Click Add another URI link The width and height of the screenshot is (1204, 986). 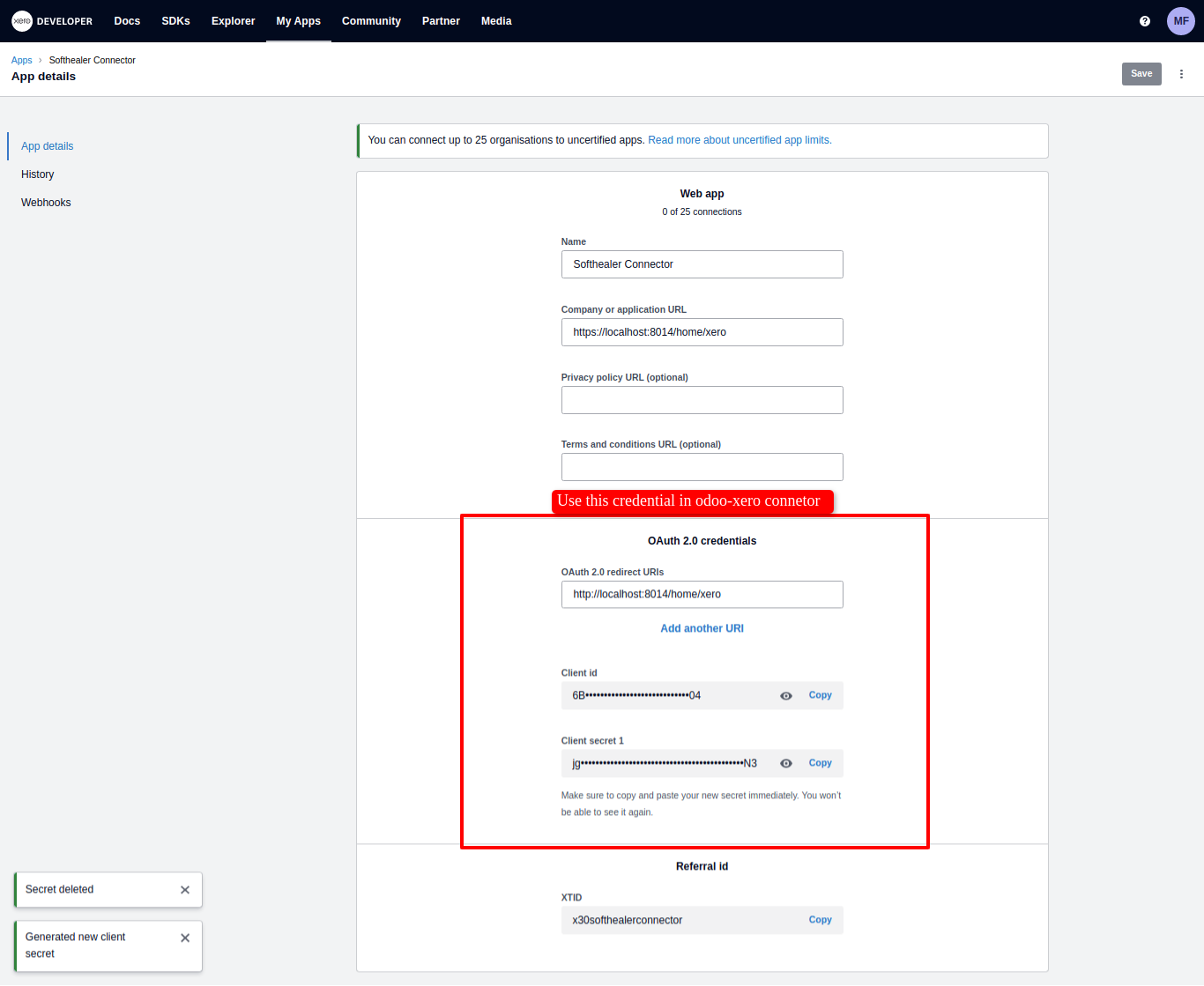[702, 628]
